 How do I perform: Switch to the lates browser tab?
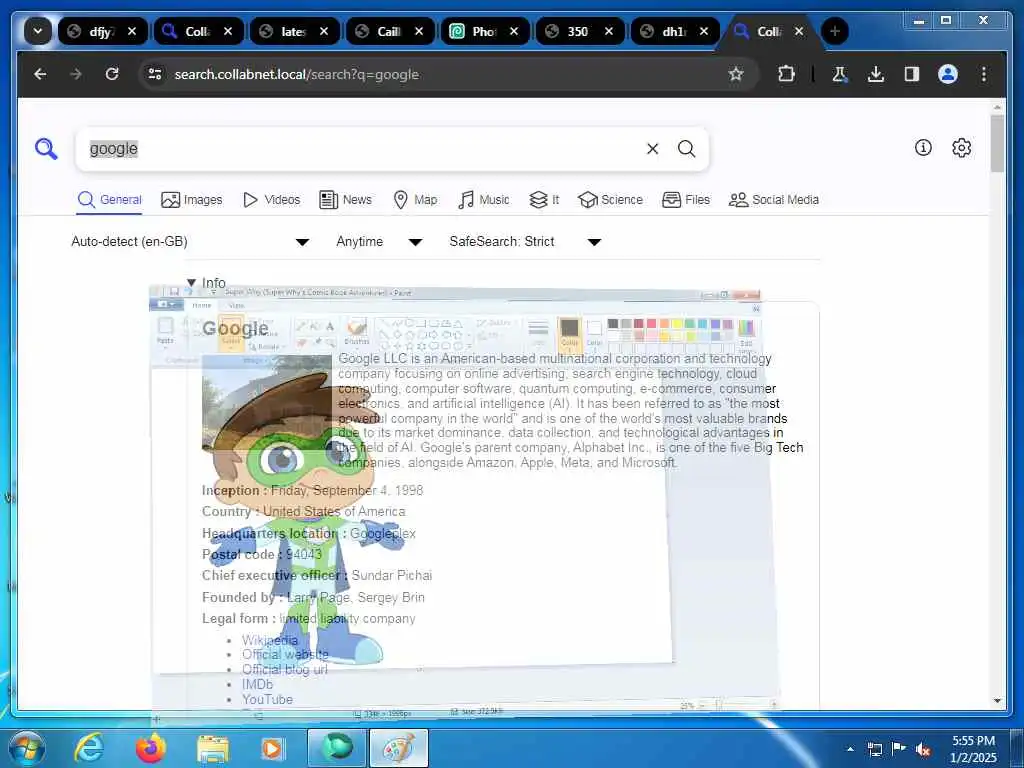point(293,31)
